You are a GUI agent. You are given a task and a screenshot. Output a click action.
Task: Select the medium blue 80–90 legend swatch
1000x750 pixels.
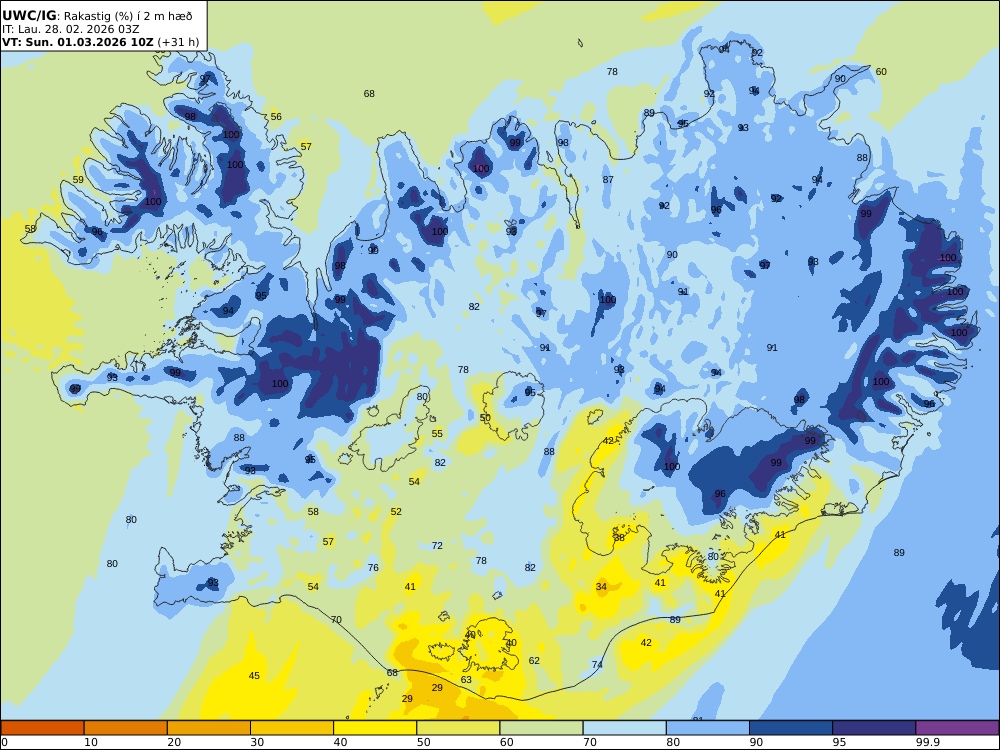pyautogui.click(x=708, y=728)
